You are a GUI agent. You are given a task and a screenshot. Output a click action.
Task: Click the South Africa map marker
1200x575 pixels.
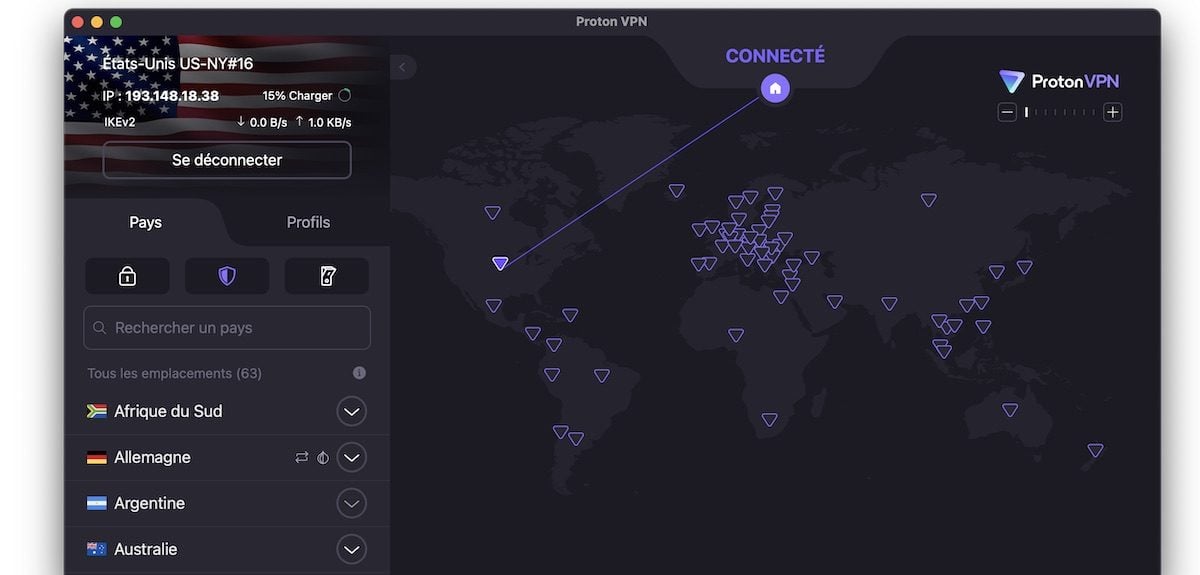point(769,420)
